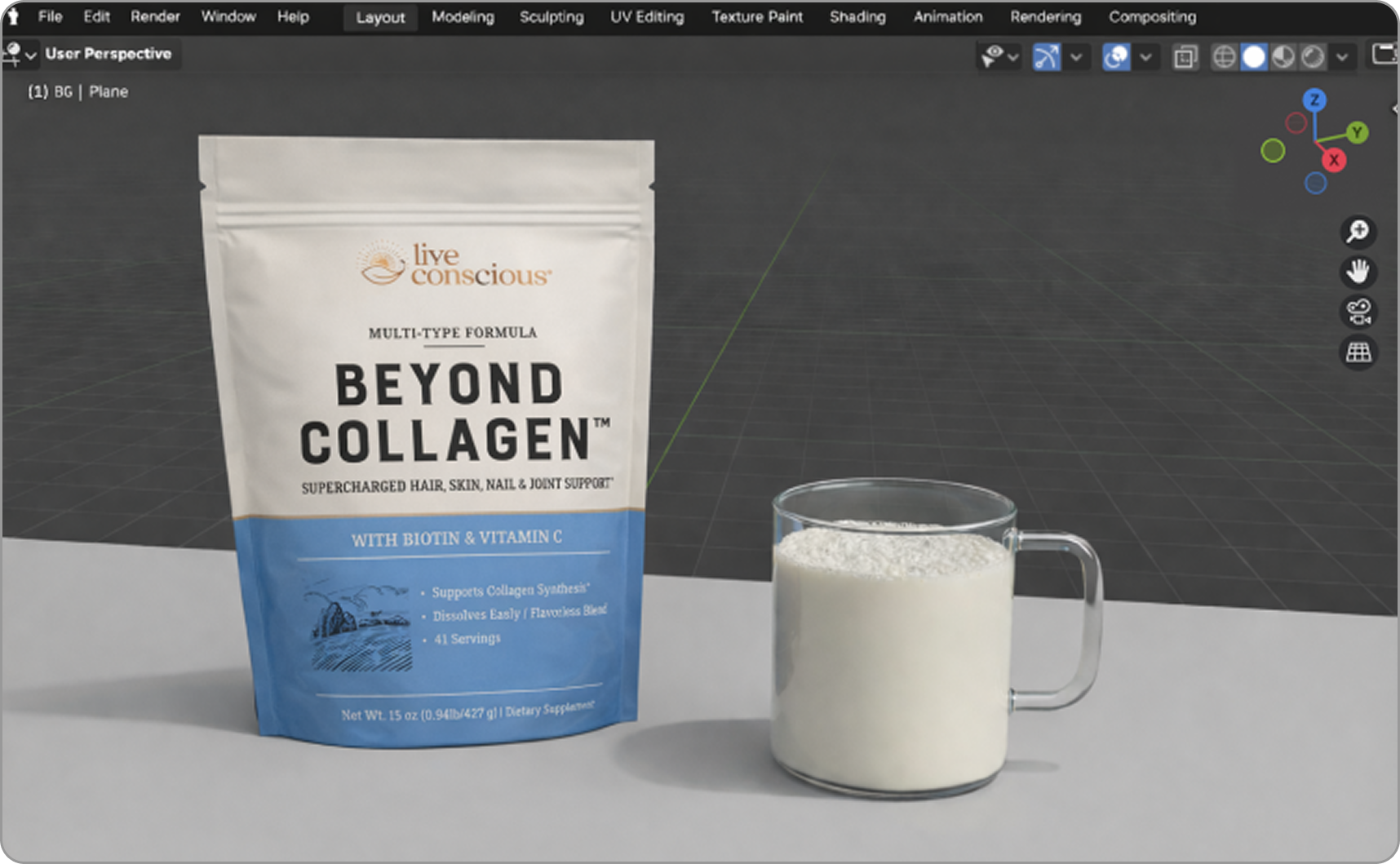Click the pan view hand icon

1358,272
